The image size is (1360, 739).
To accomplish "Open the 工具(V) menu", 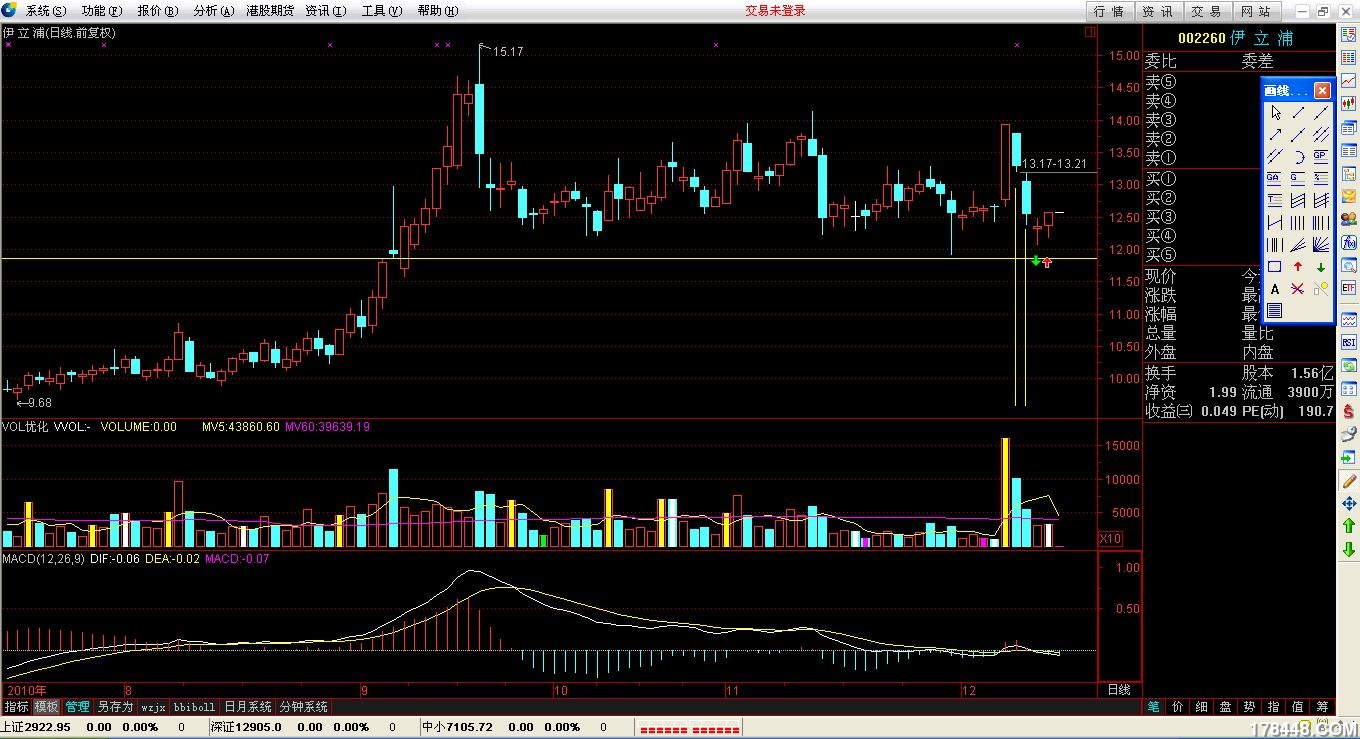I will click(382, 11).
